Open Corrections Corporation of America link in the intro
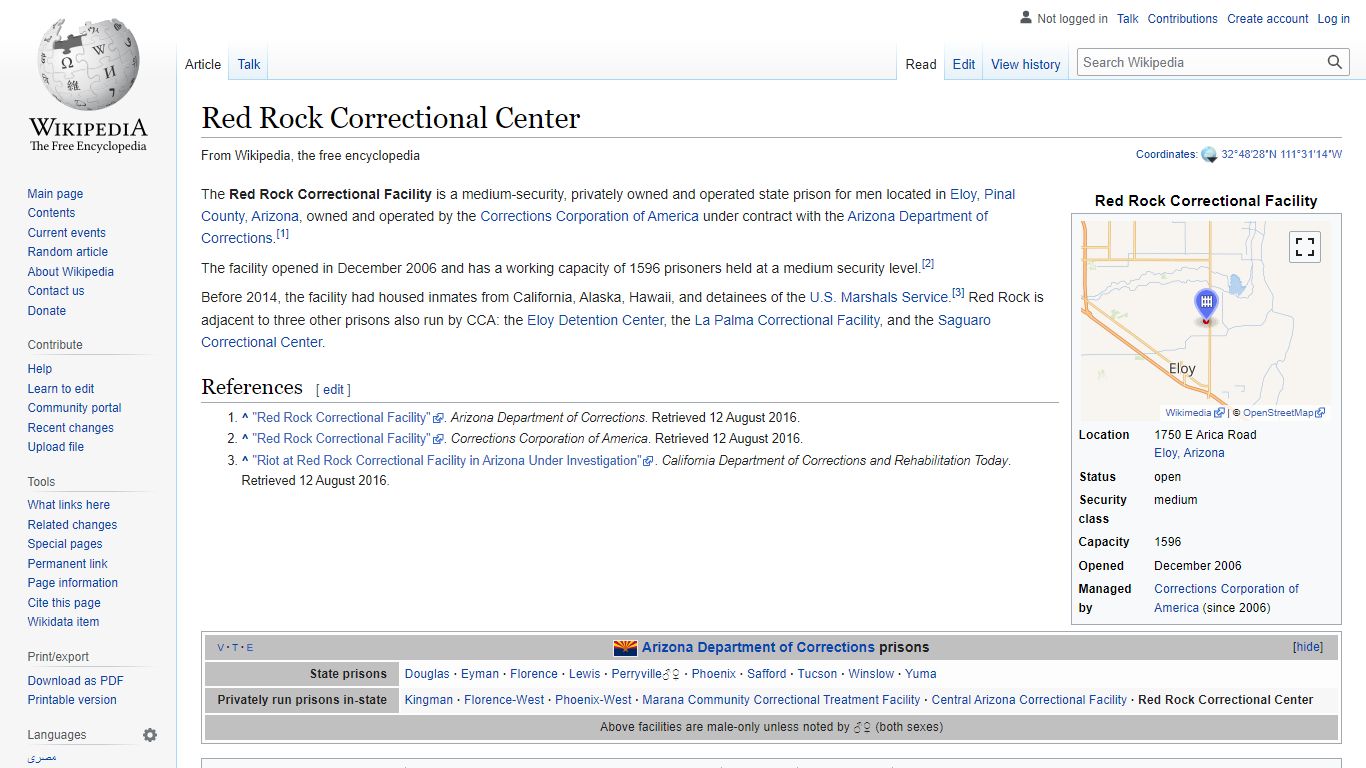Screen dimensions: 1366x768 589,216
